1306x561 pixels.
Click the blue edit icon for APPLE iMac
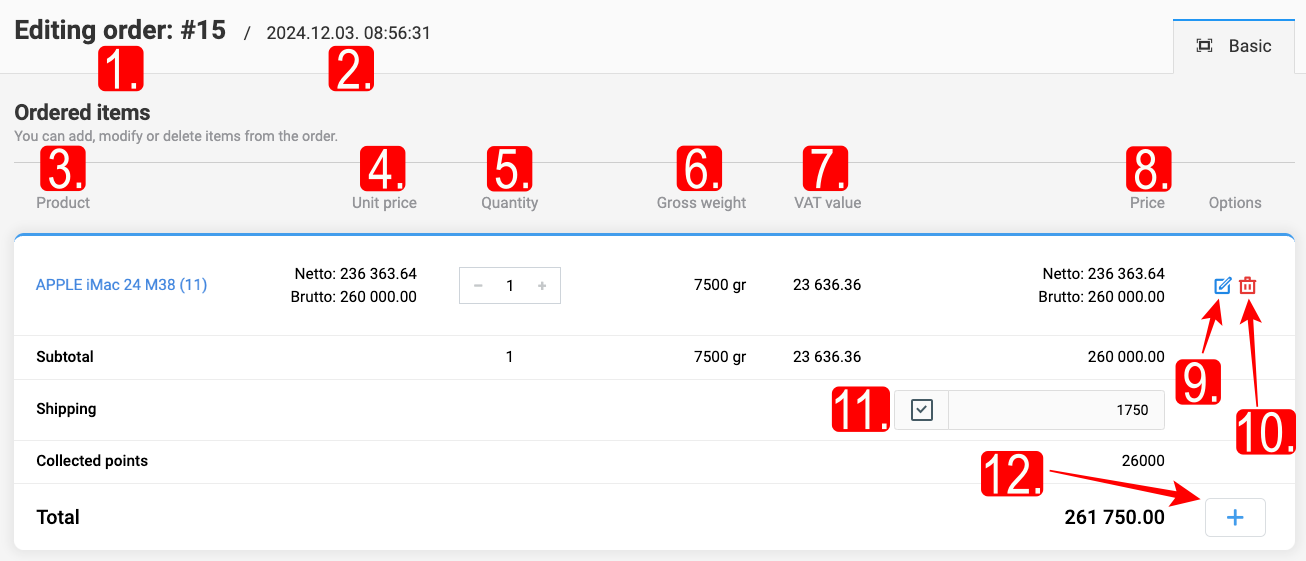point(1222,286)
